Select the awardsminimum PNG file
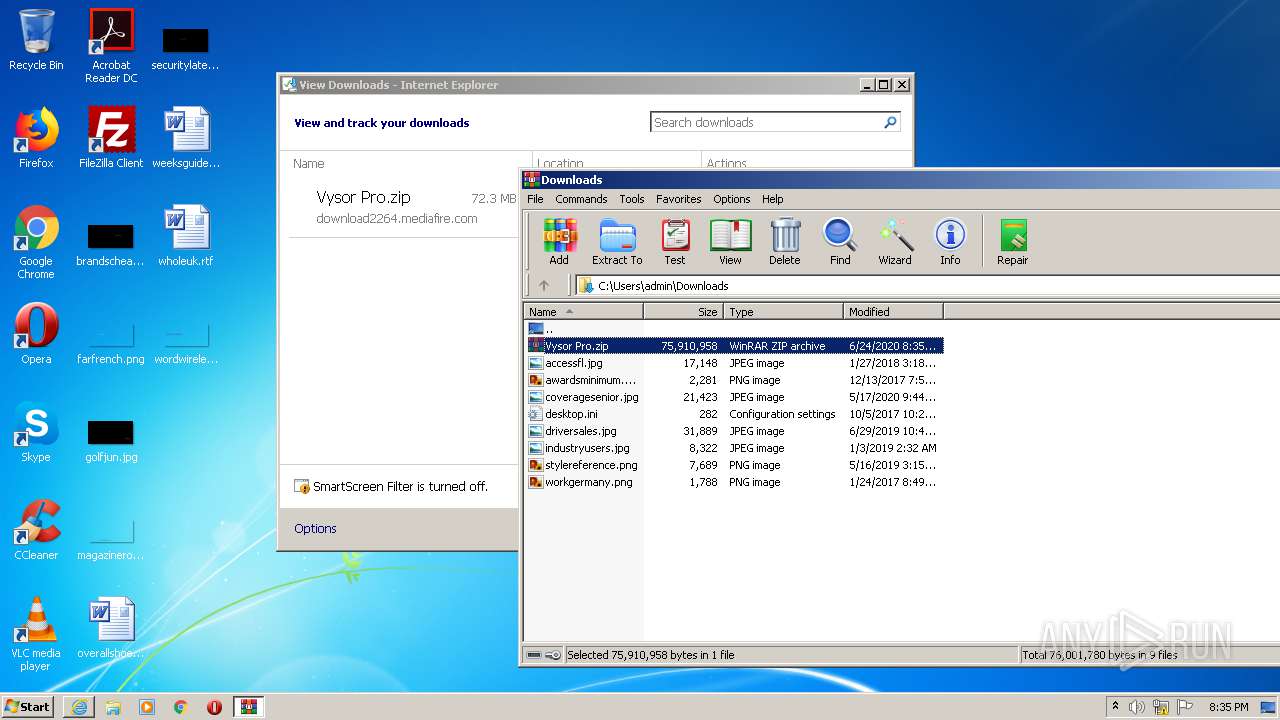 (x=733, y=380)
